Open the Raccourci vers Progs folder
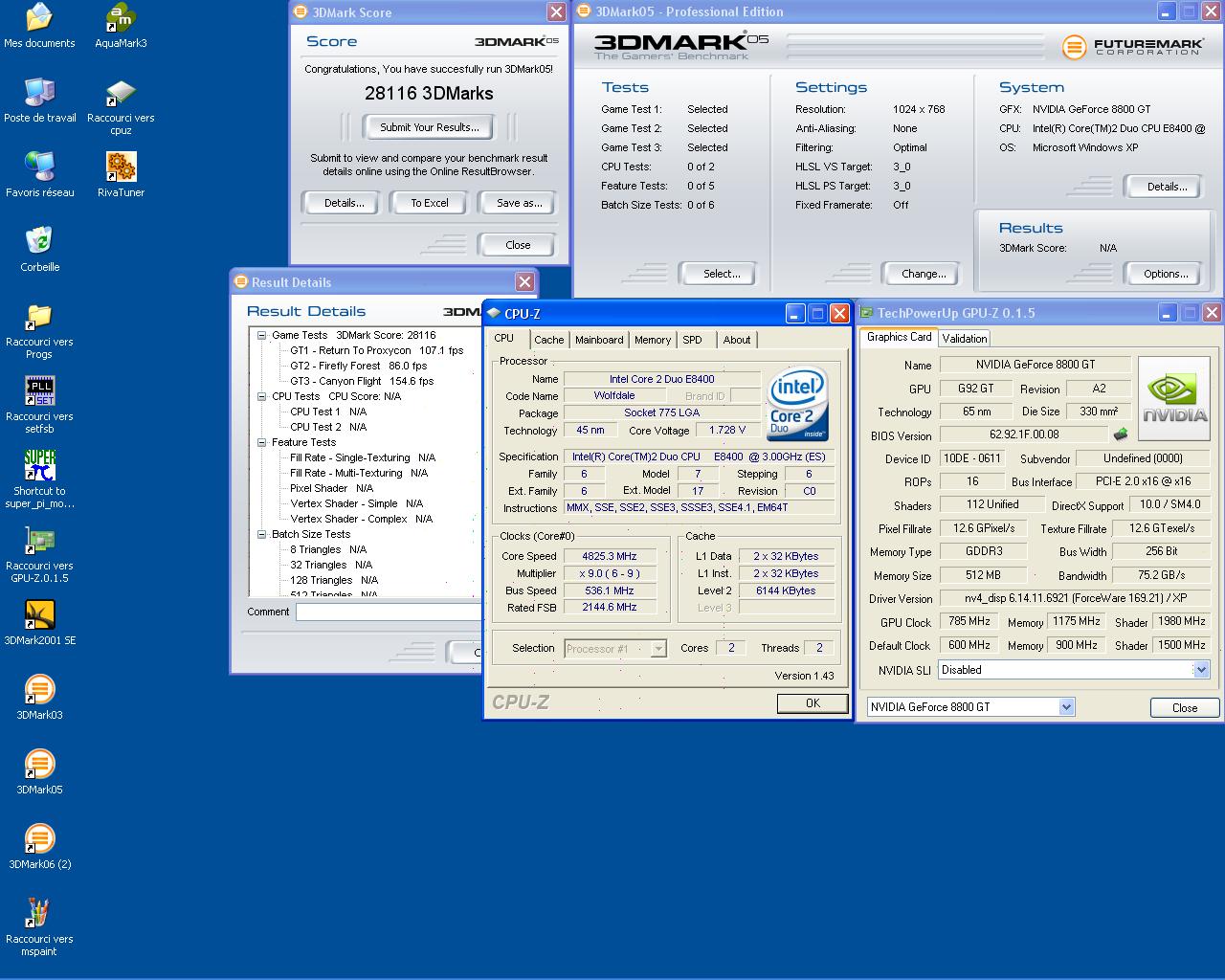 (x=39, y=330)
